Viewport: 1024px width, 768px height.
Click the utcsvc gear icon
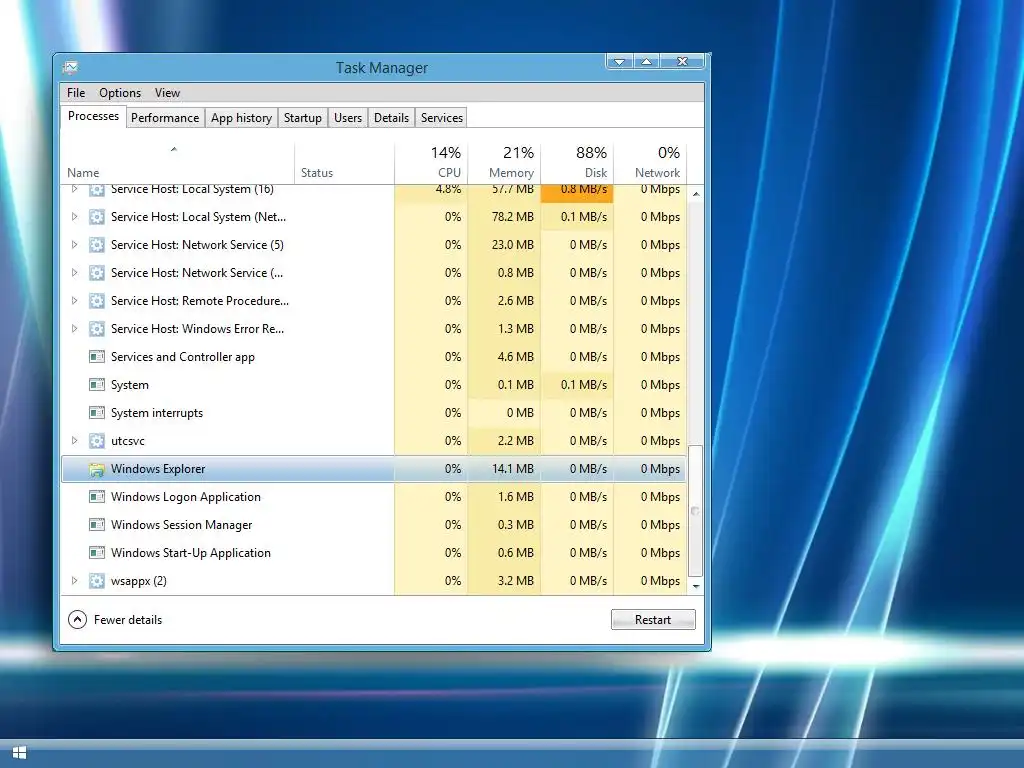click(x=97, y=441)
